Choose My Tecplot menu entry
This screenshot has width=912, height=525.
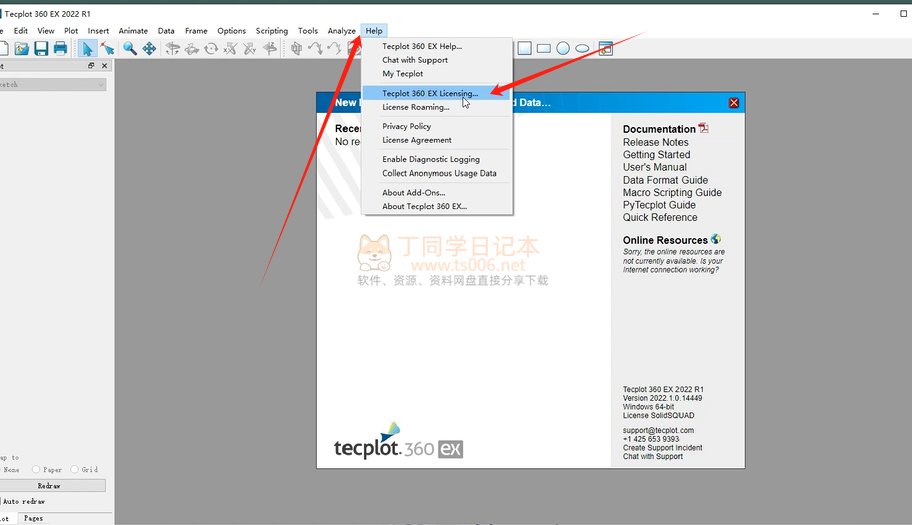click(x=437, y=74)
